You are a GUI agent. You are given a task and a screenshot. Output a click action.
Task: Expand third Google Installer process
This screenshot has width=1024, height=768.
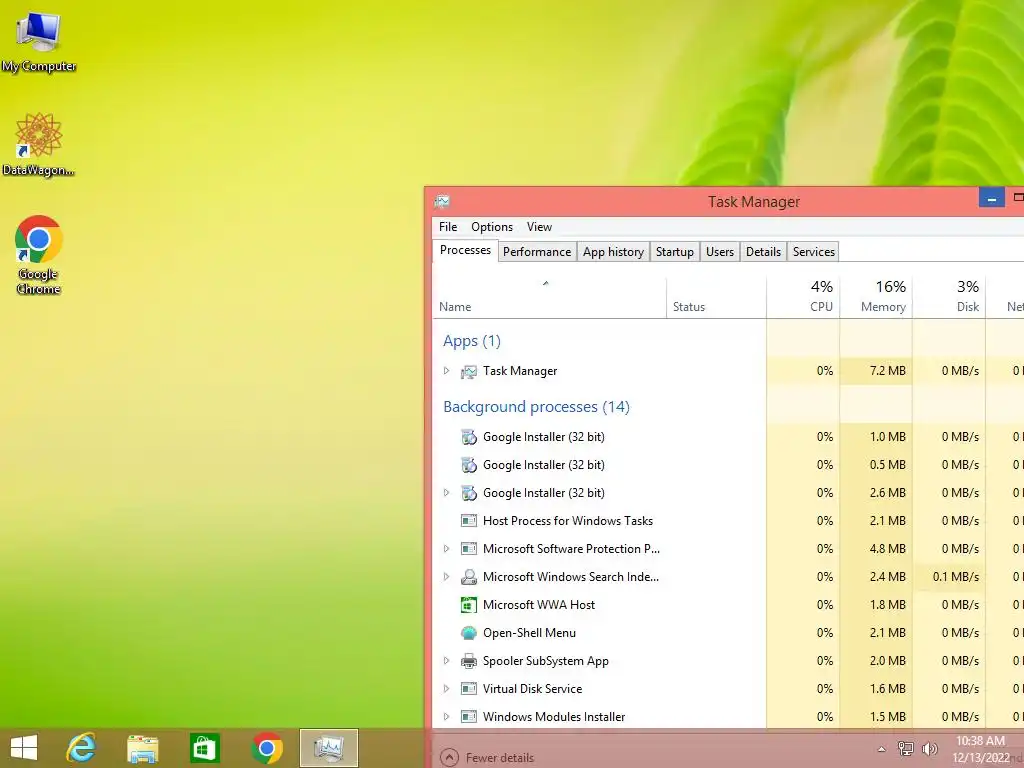447,493
